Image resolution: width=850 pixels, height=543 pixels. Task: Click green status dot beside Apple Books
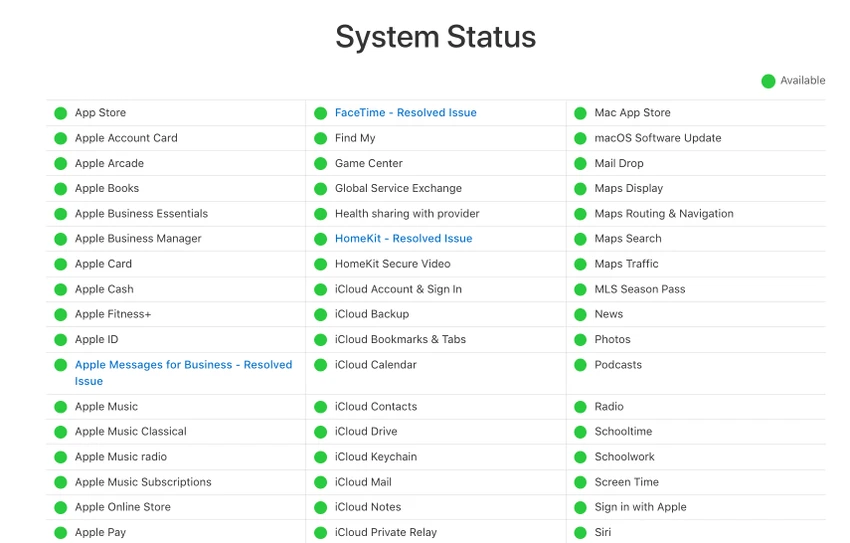[61, 189]
